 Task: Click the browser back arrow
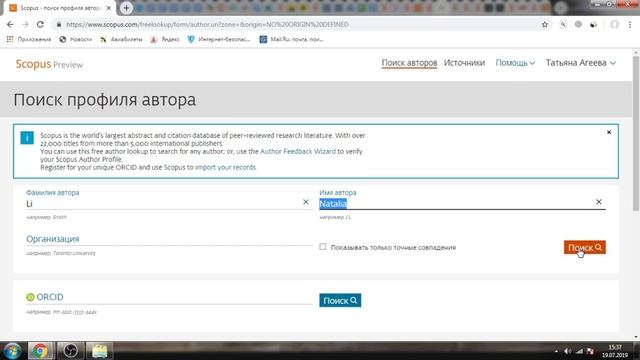pos(10,24)
